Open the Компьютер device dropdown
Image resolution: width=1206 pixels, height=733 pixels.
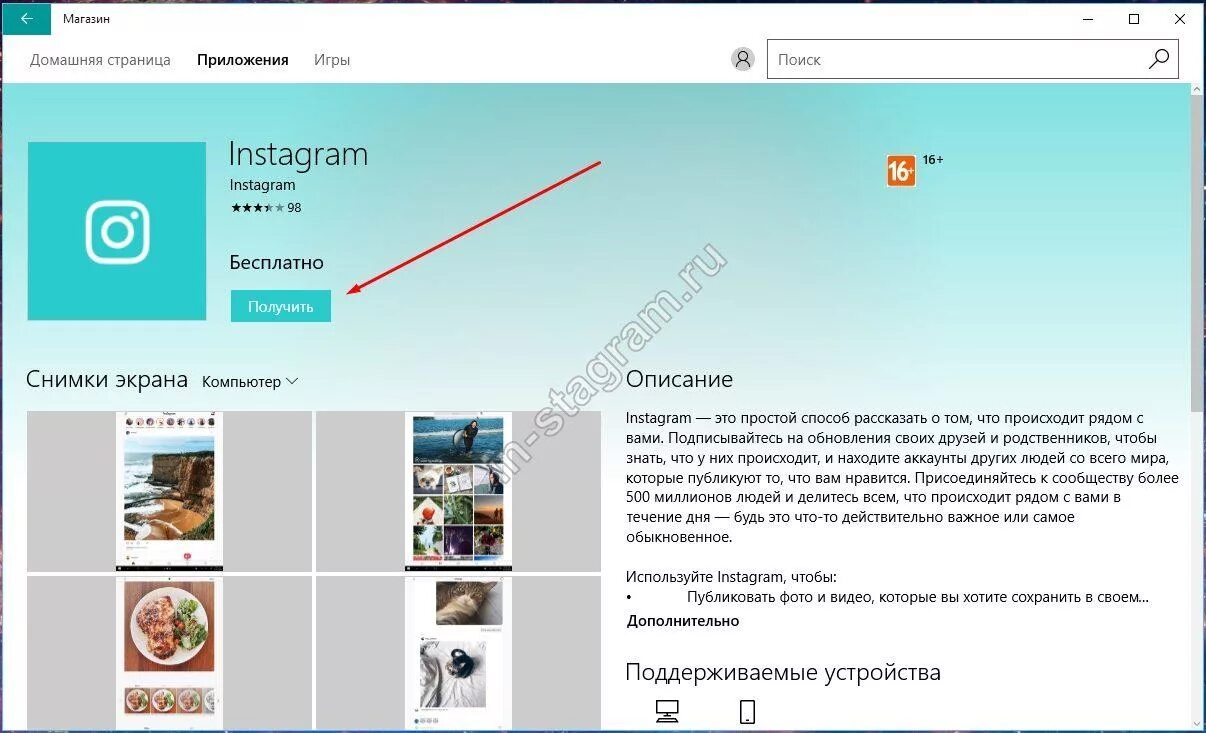250,381
